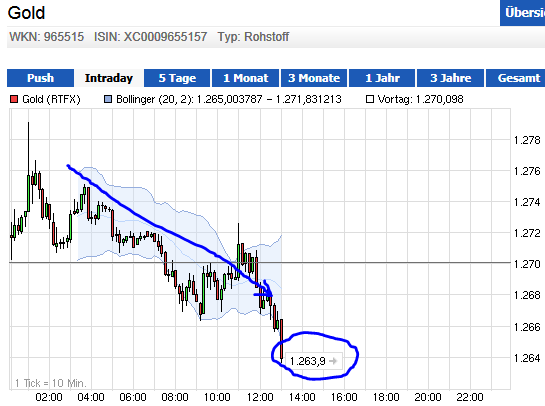Click the 1.276 price axis label
The width and height of the screenshot is (545, 406).
[527, 171]
